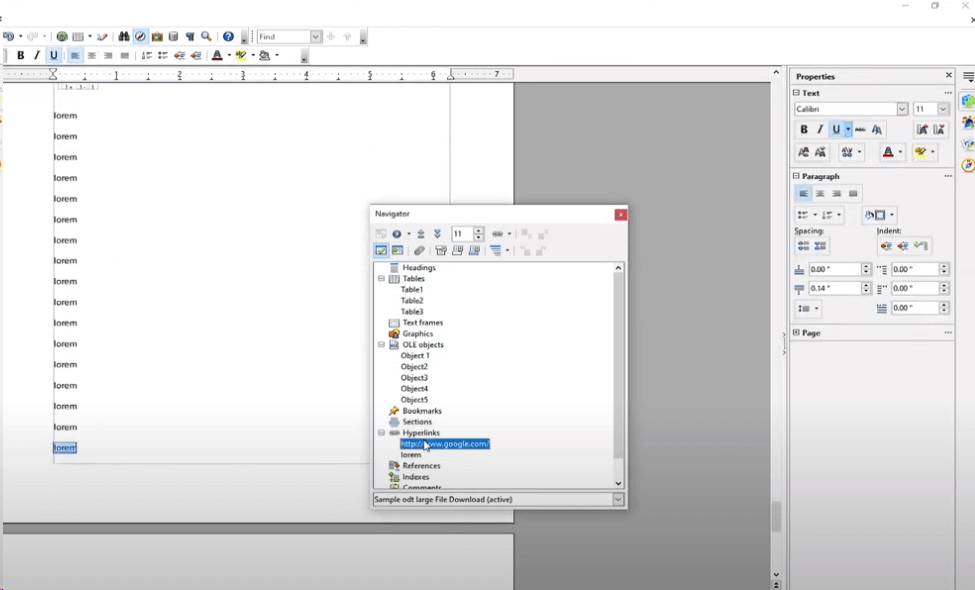Open the Navigator document selection dropdown
Screen dimensions: 975x590
pos(618,499)
